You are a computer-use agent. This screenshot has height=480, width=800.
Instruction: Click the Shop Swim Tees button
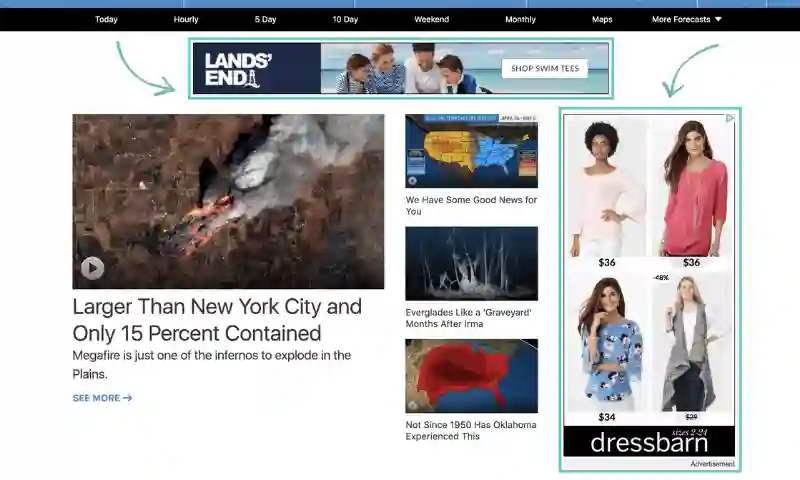click(x=544, y=69)
